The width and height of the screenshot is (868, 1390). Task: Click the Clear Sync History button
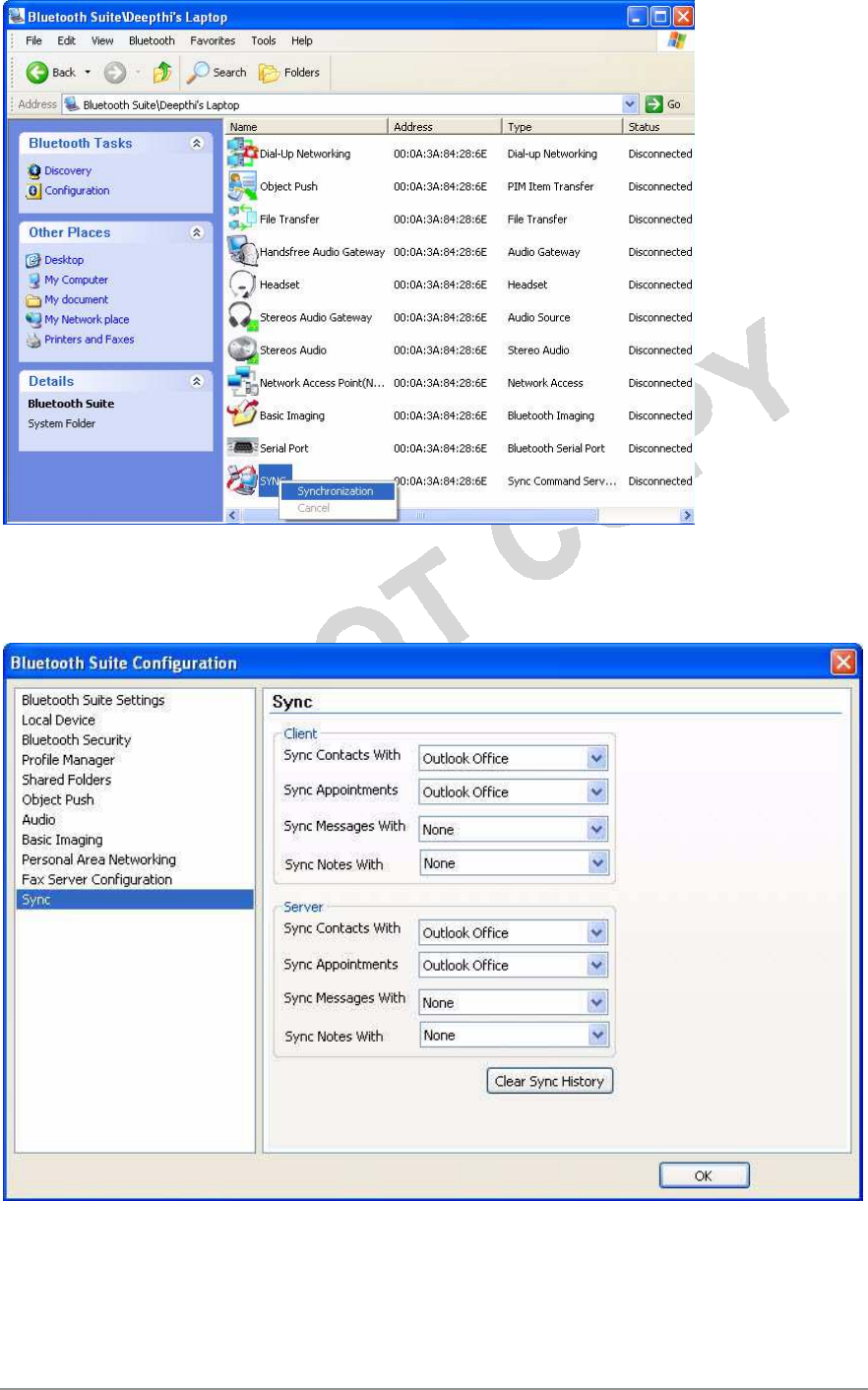coord(549,1081)
